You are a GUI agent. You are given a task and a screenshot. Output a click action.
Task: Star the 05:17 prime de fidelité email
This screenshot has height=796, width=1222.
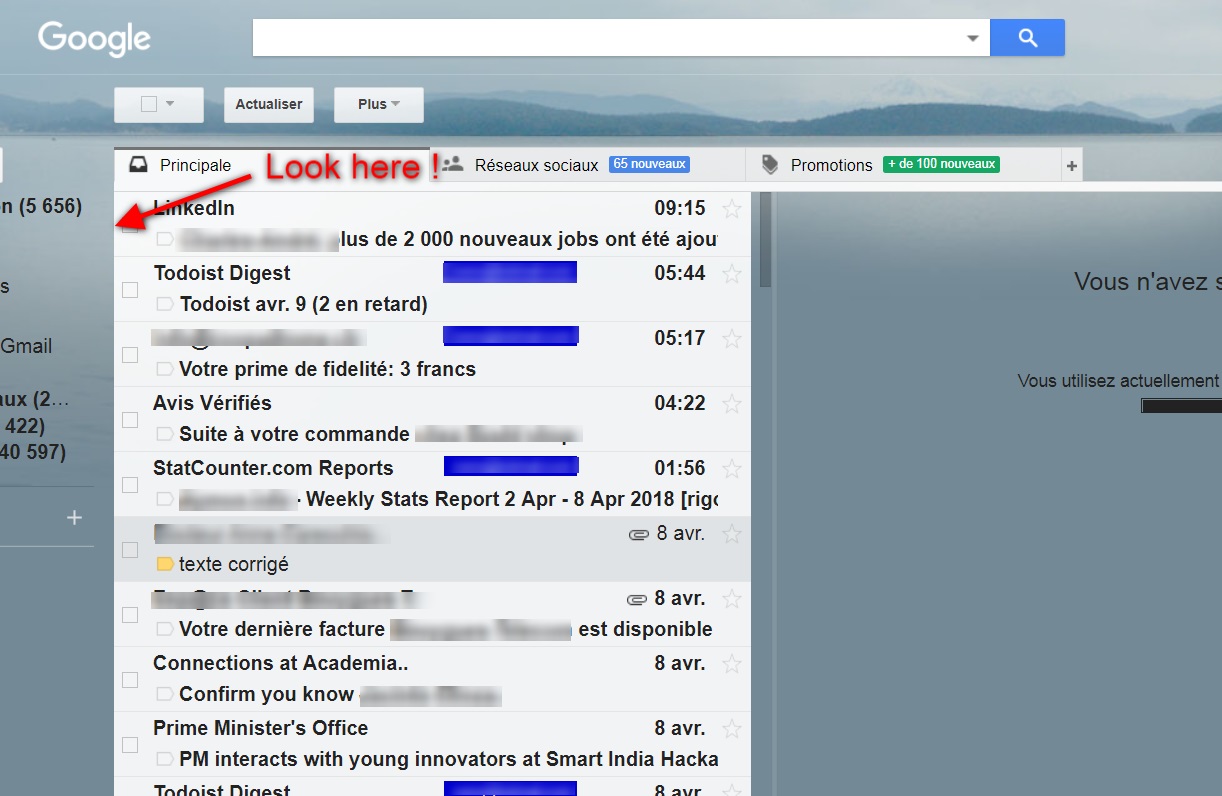coord(732,338)
